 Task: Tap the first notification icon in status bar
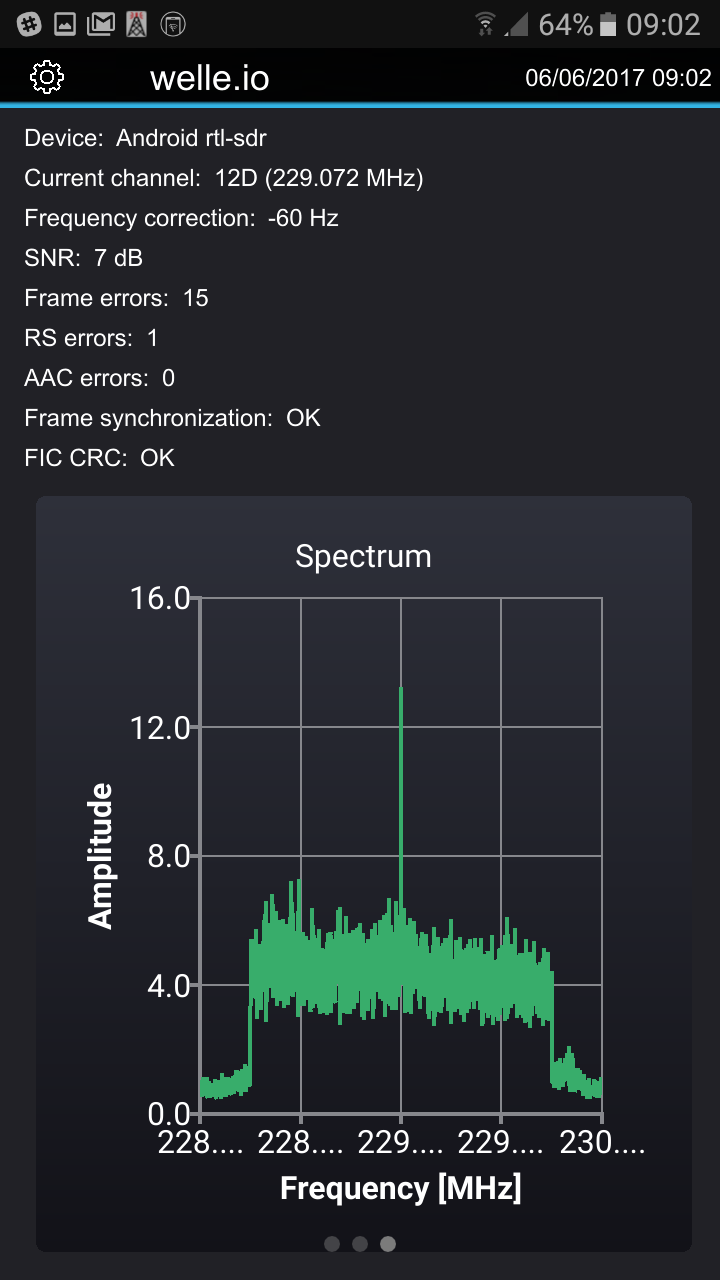(29, 24)
